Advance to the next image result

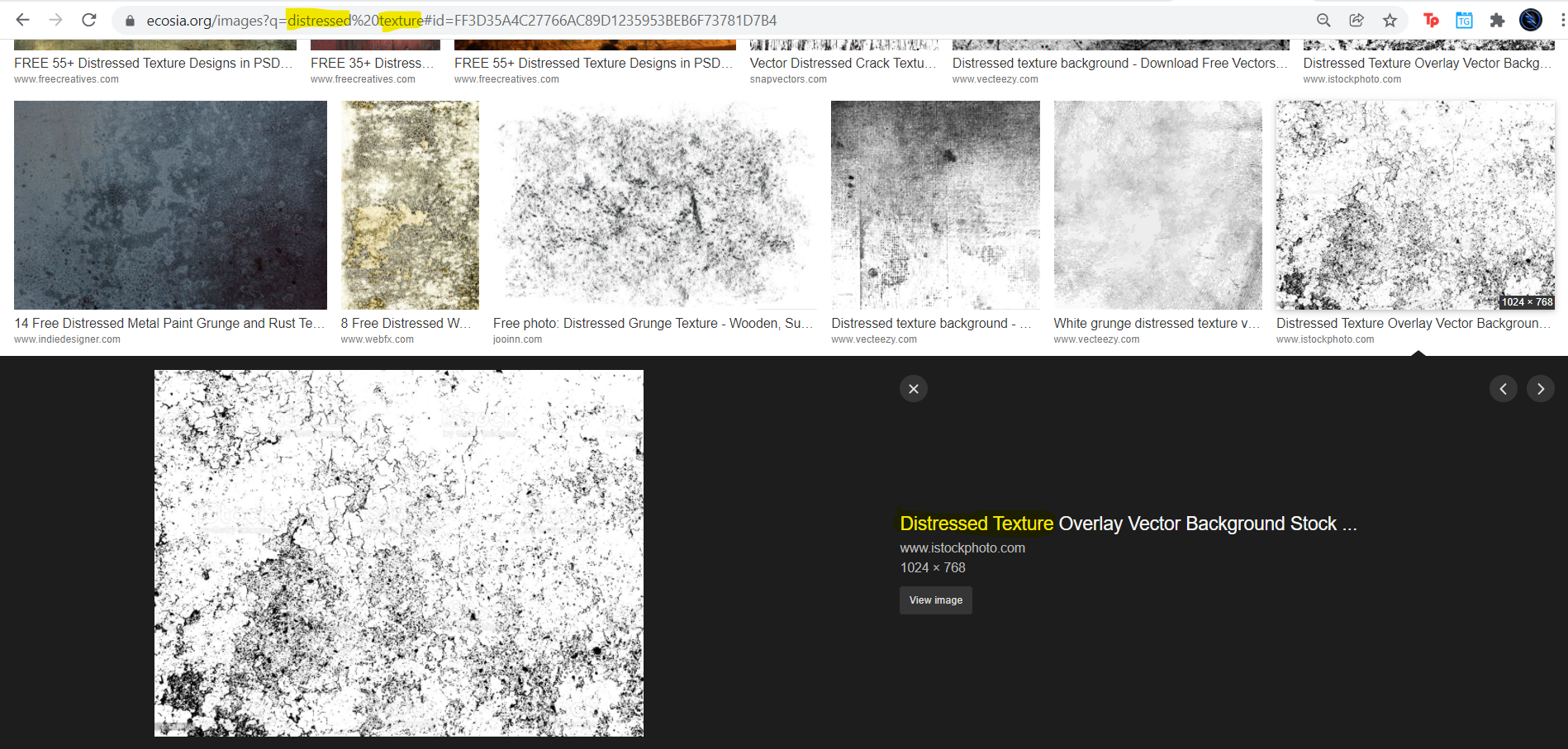1540,388
